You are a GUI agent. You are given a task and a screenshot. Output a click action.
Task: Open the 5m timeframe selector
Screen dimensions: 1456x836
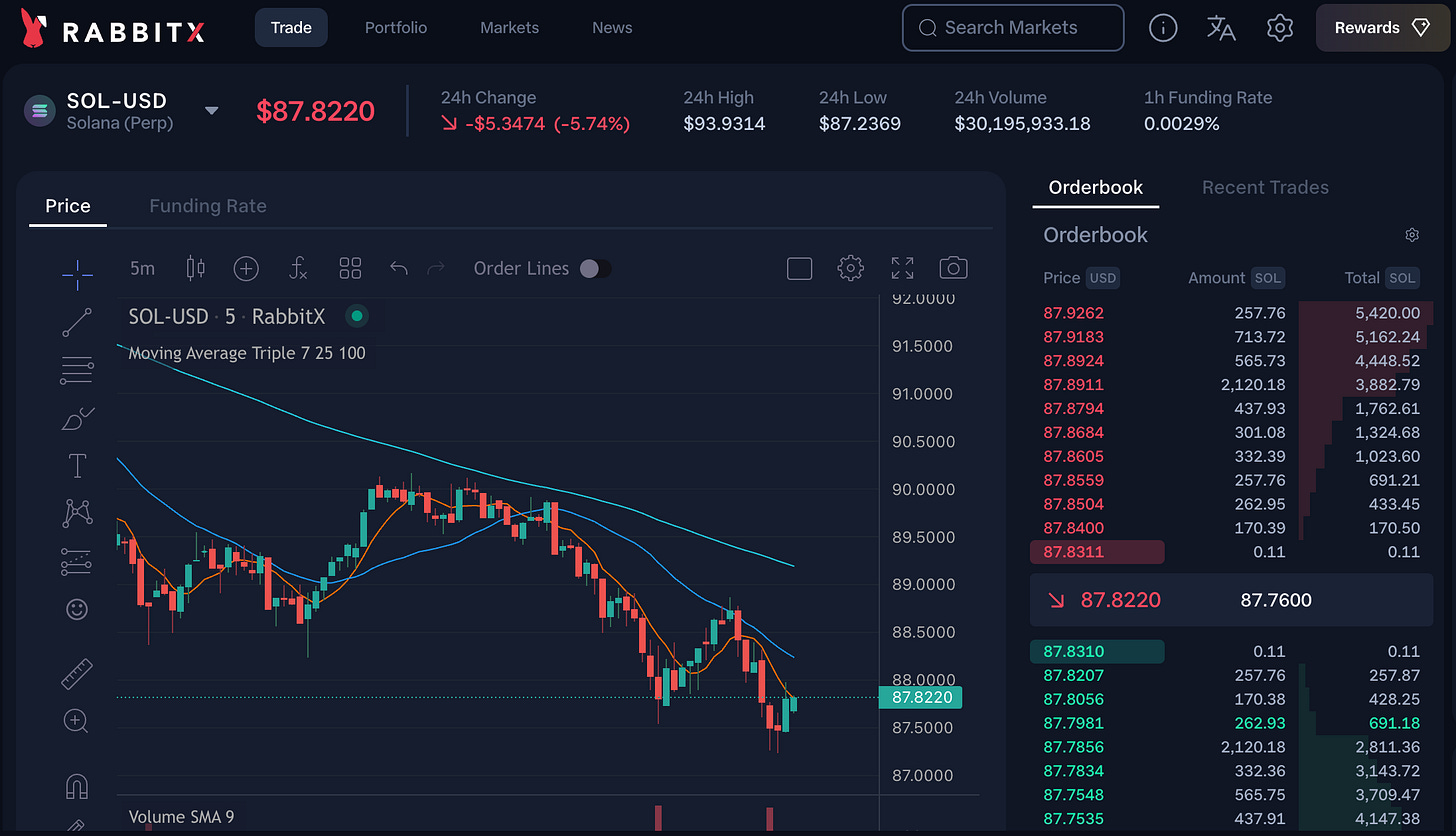coord(141,268)
